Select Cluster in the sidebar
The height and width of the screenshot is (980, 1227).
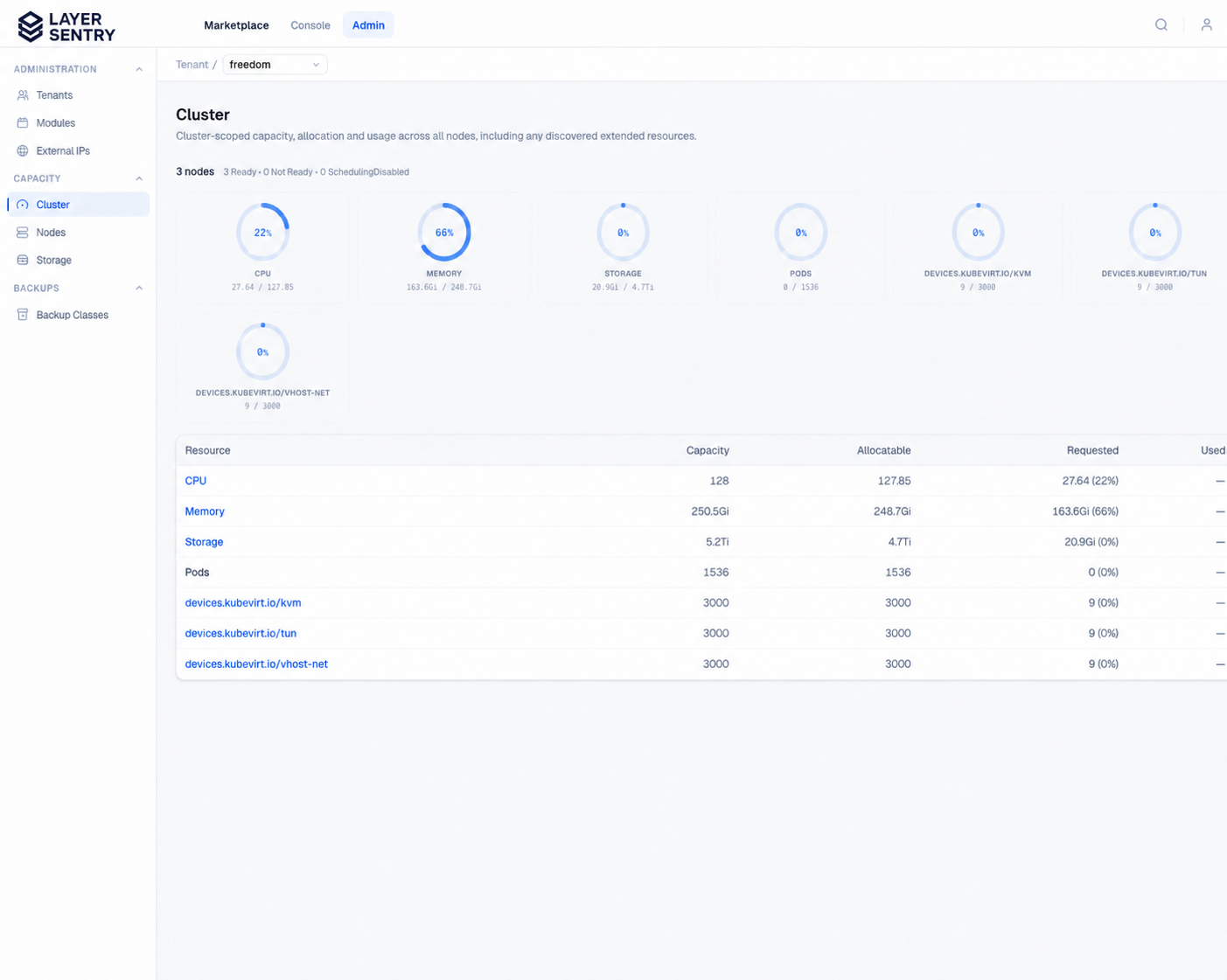pyautogui.click(x=78, y=205)
